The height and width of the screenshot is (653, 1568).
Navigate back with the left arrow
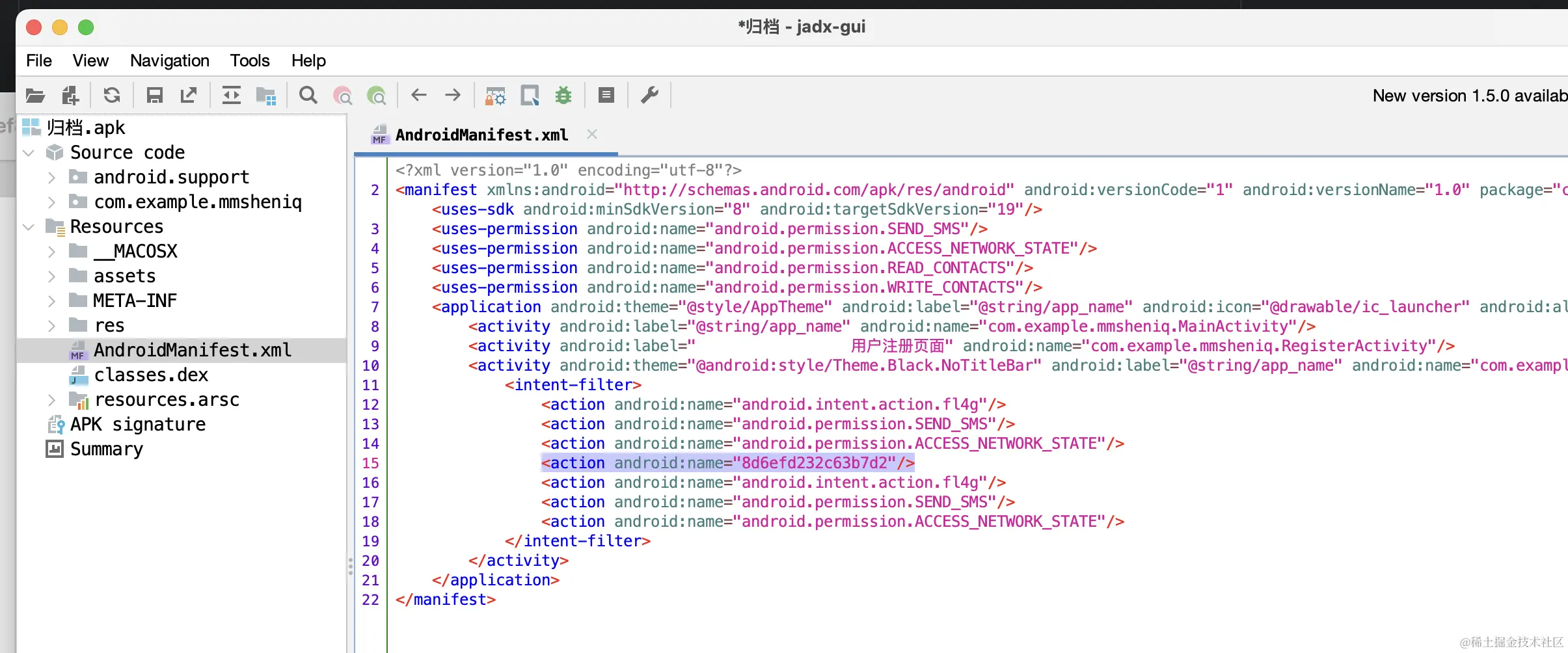(419, 96)
